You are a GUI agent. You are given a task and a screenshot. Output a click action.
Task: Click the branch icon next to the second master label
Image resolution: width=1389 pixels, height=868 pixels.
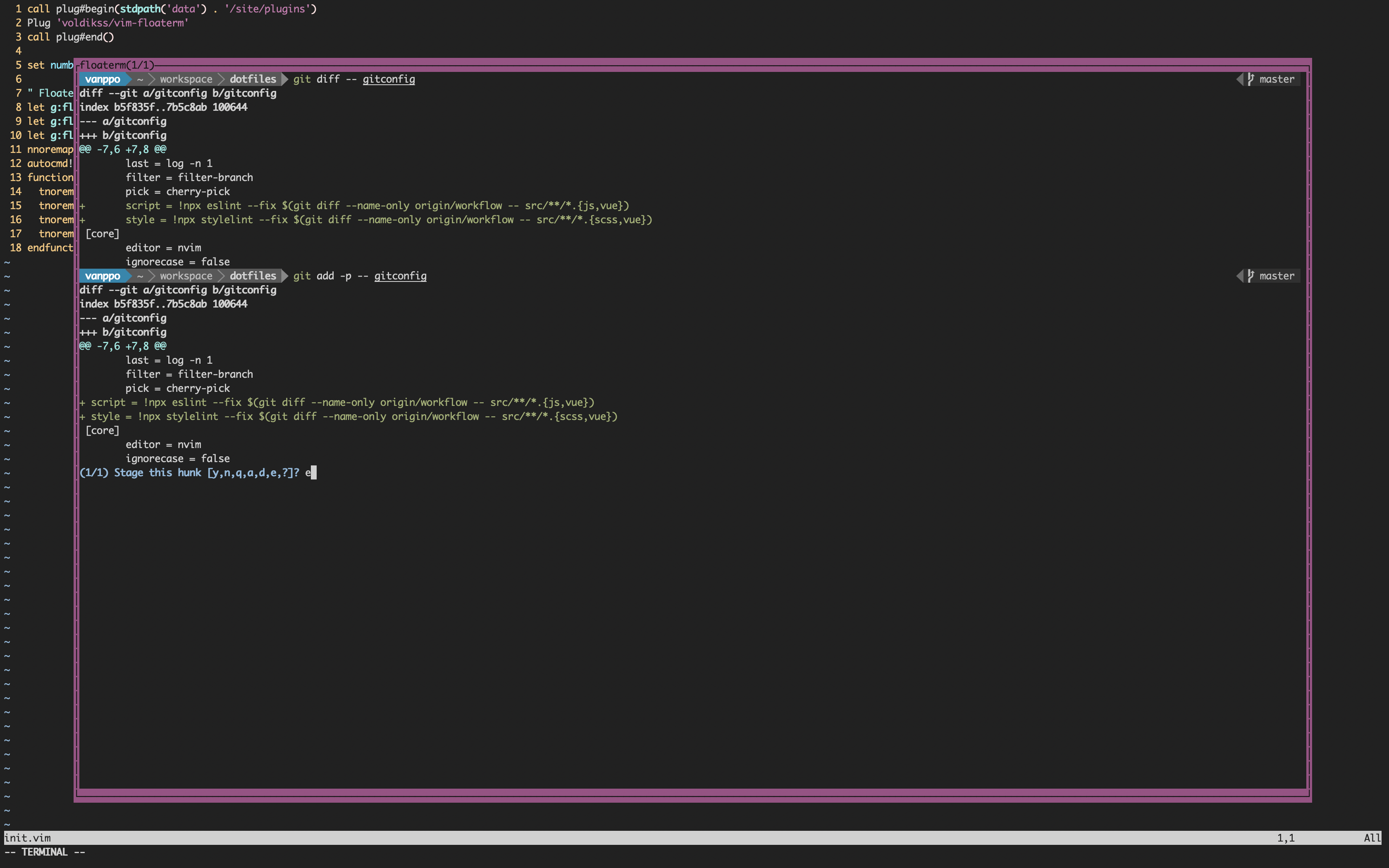(x=1251, y=276)
